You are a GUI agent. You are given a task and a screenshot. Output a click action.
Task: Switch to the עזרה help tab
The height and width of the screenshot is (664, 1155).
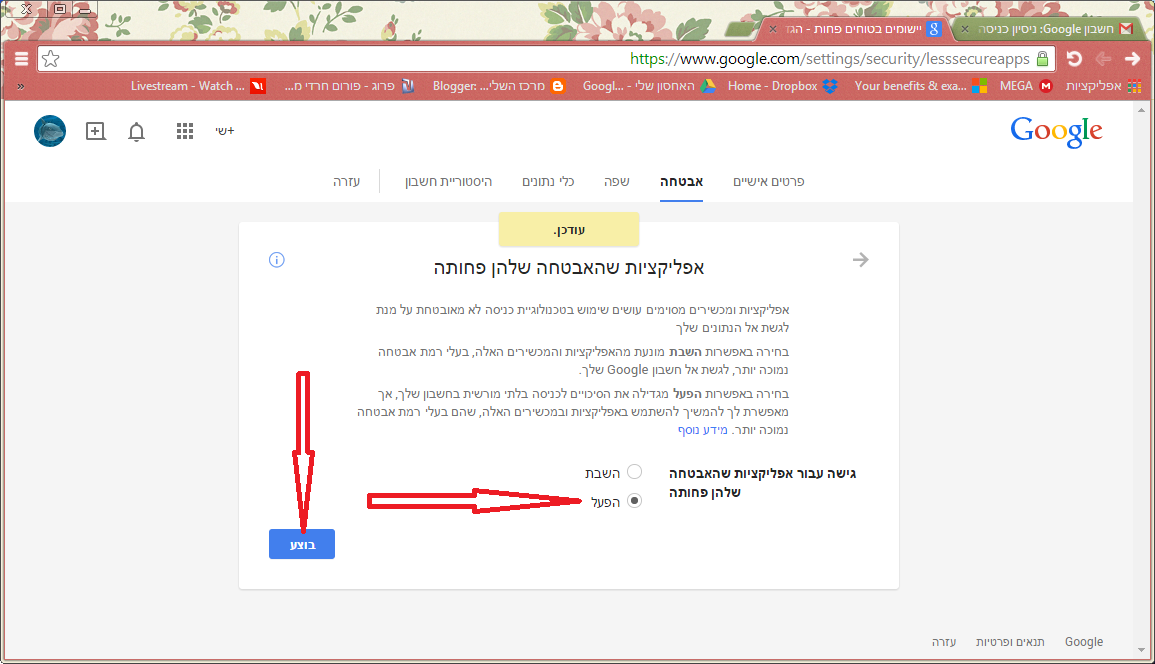tap(346, 181)
